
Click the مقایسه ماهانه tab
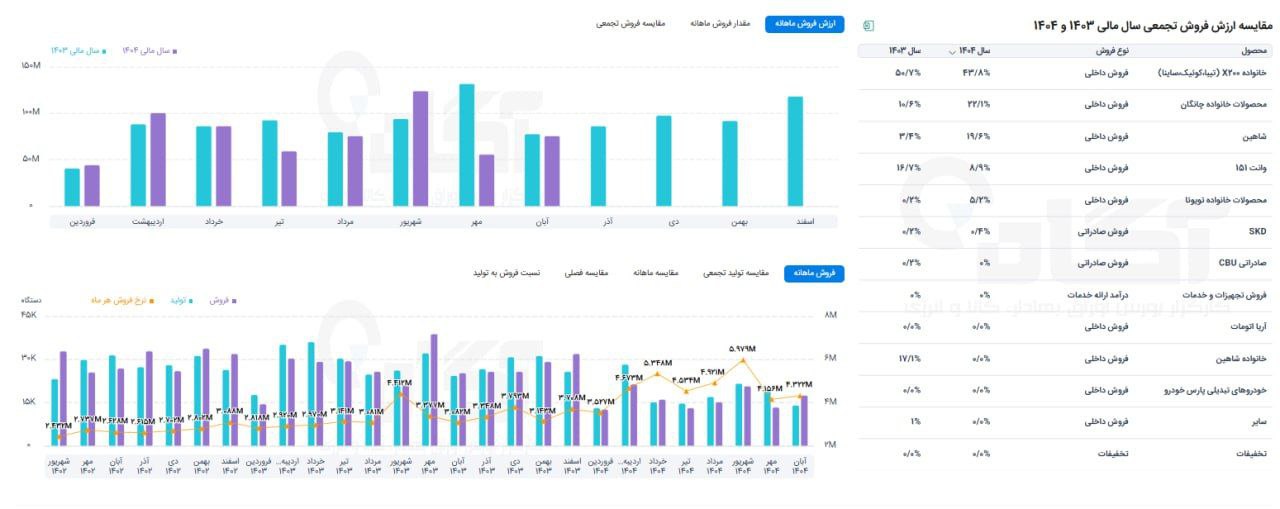coord(659,273)
